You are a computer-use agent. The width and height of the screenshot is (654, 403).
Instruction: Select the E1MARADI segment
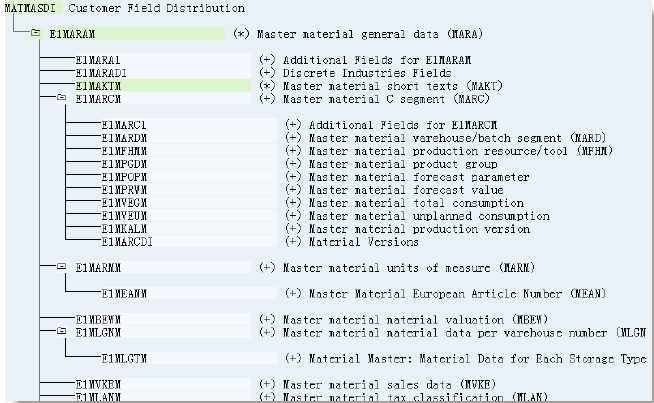[101, 73]
